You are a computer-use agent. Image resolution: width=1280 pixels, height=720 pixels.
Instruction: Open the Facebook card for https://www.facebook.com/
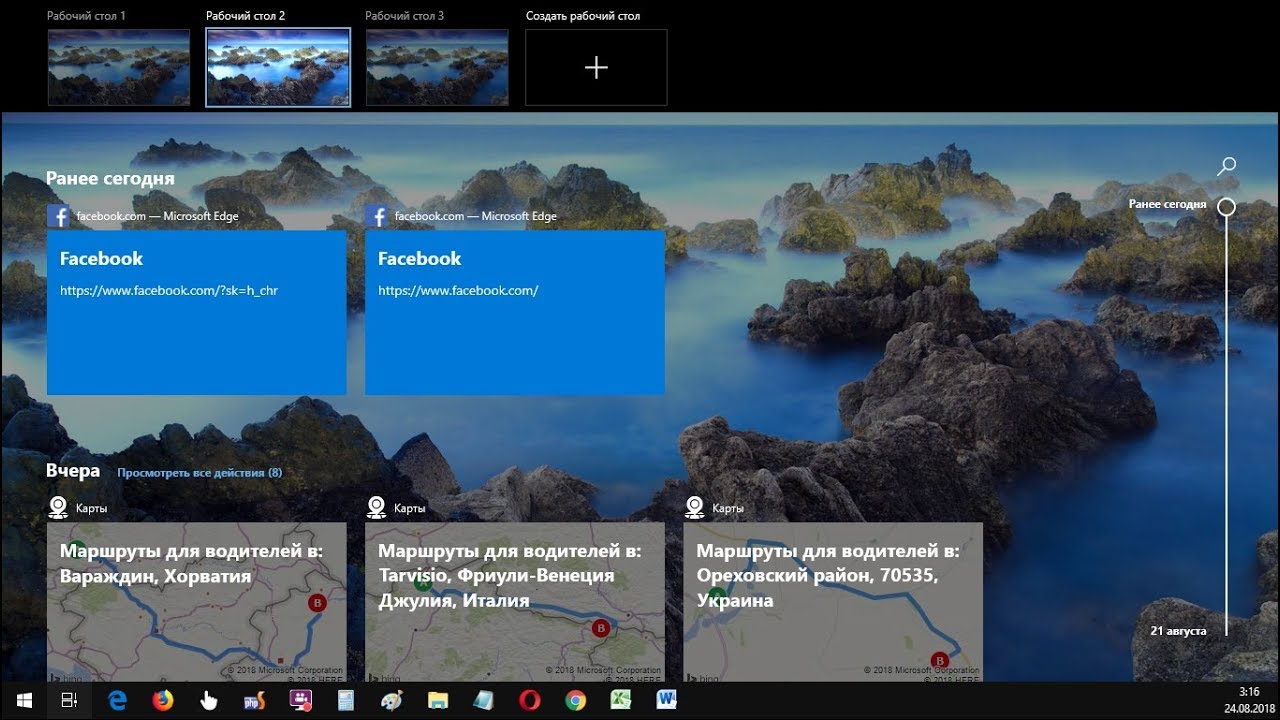pyautogui.click(x=515, y=313)
